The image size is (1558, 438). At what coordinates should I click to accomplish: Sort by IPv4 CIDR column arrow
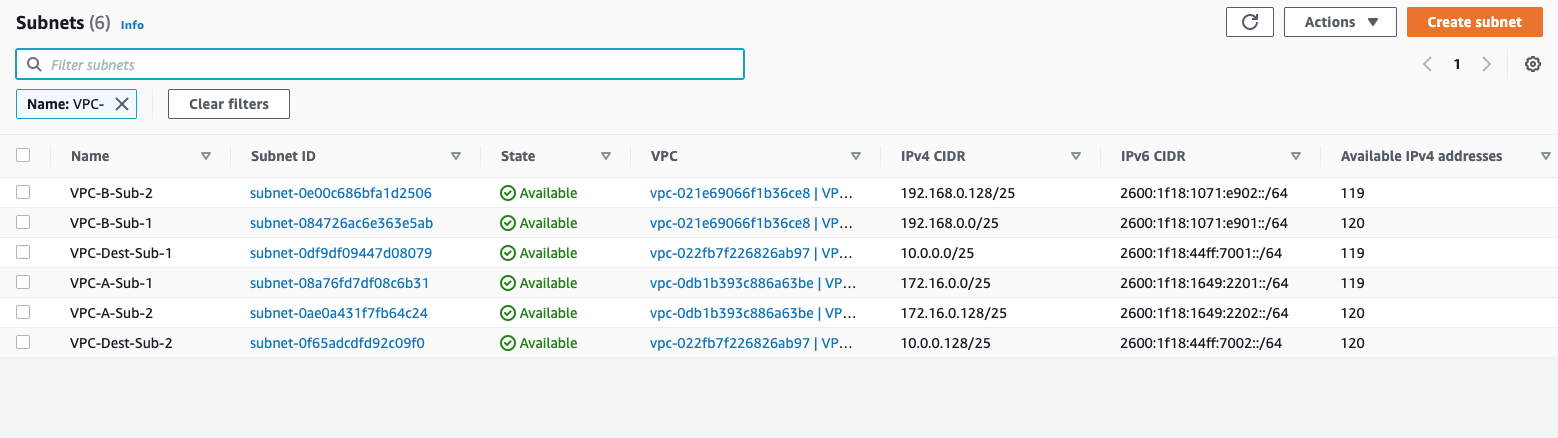point(1076,156)
